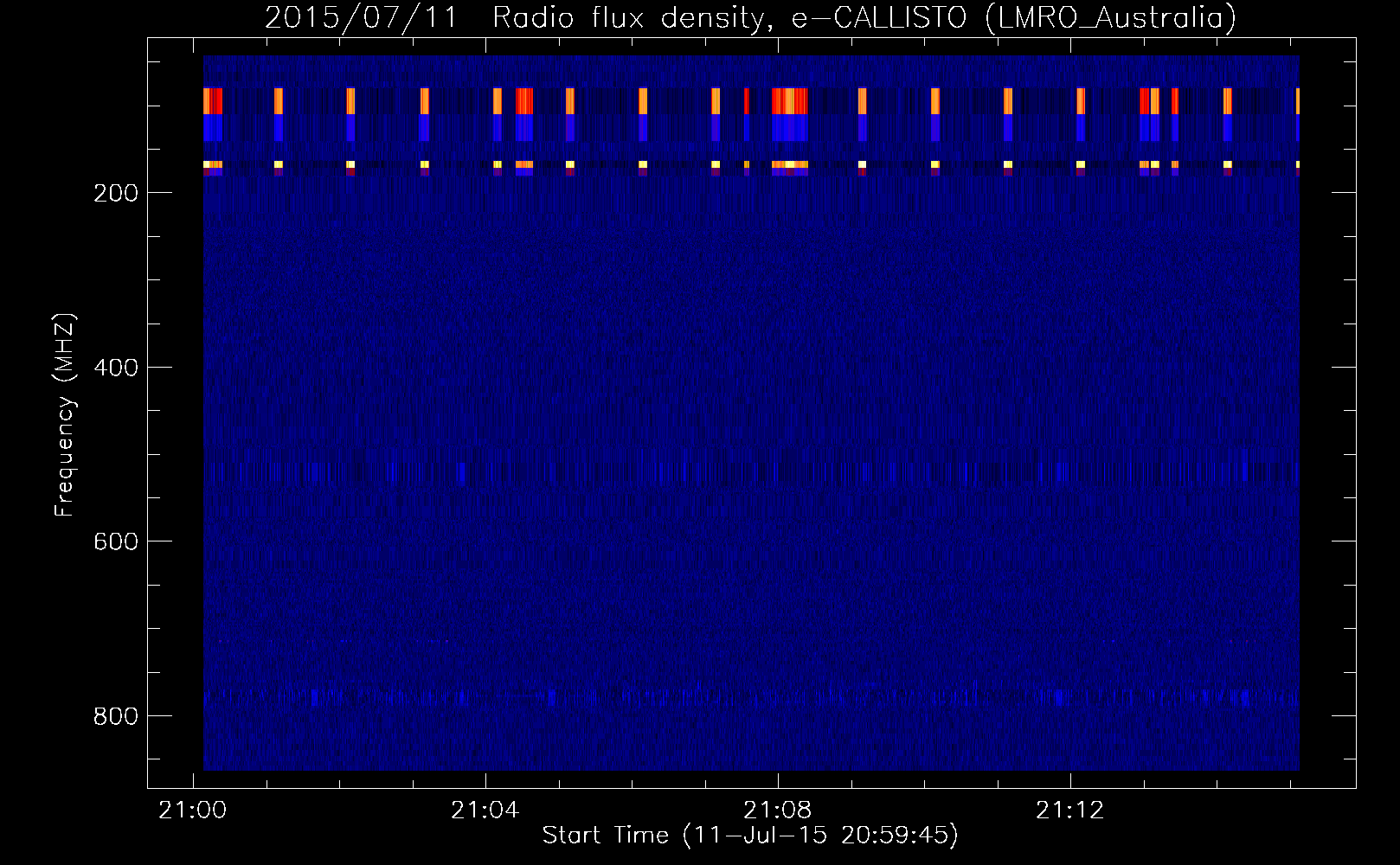The height and width of the screenshot is (865, 1400).
Task: Select the 'Frequency (MHZ)' axis label
Action: click(65, 415)
